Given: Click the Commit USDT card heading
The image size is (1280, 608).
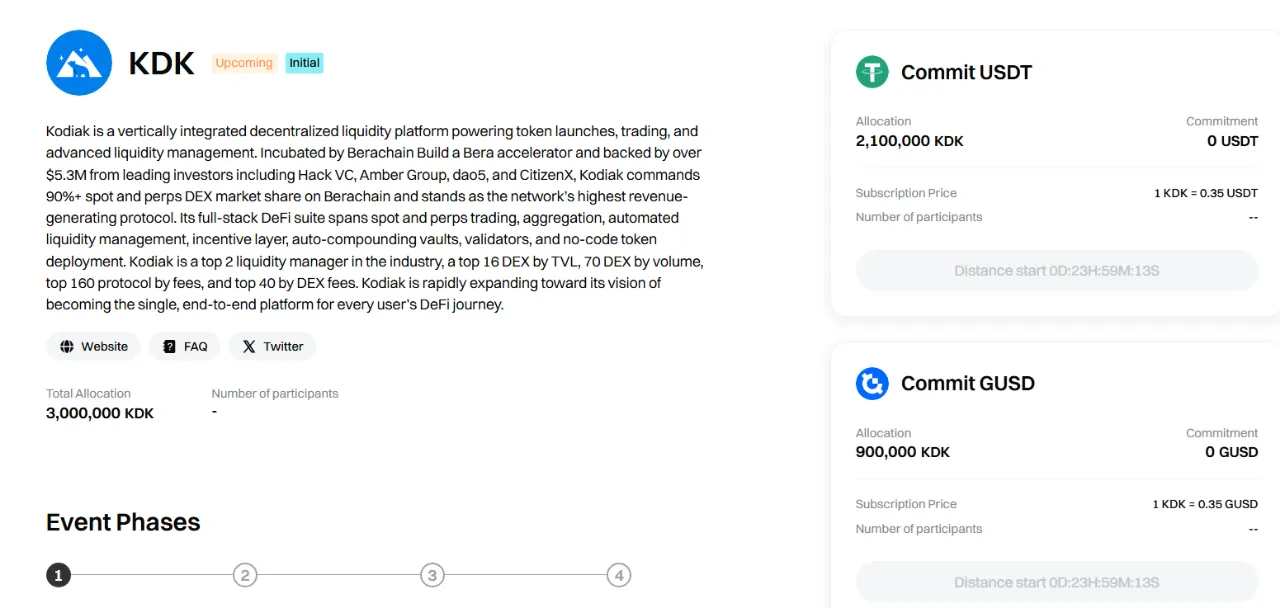Looking at the screenshot, I should (965, 72).
